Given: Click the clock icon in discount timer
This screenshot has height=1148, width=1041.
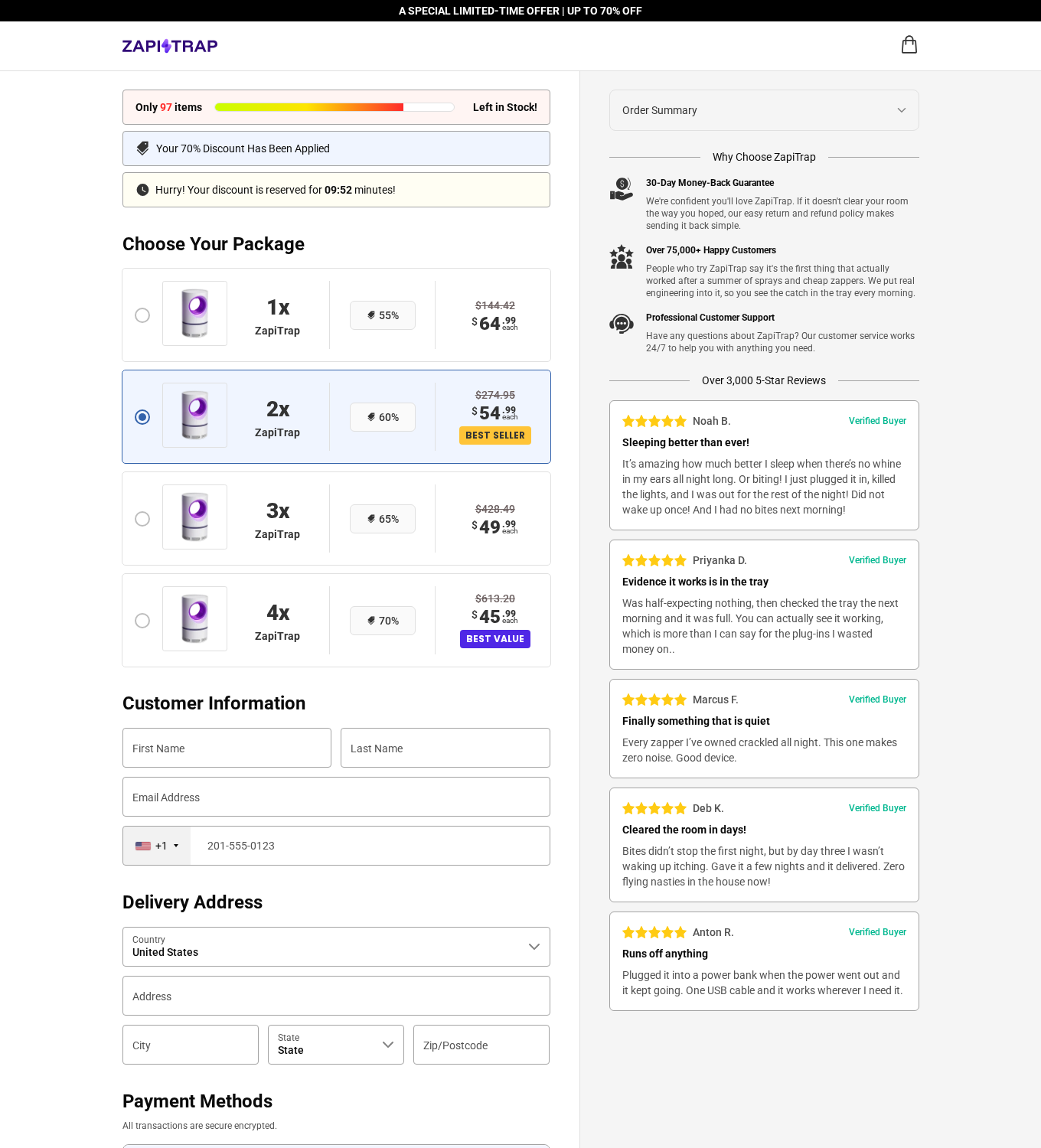Looking at the screenshot, I should coord(142,190).
